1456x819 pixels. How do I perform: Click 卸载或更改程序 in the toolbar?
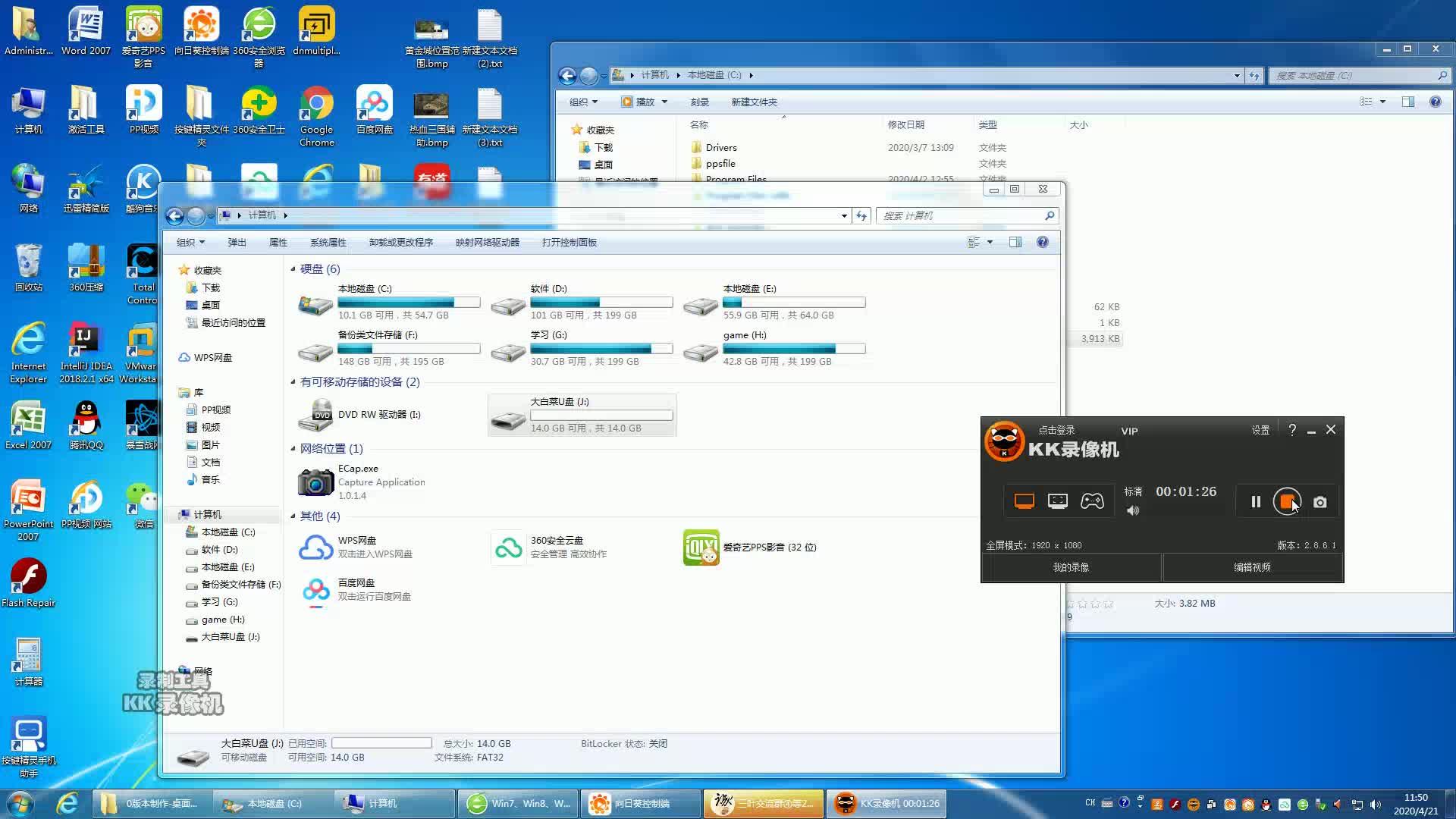tap(400, 243)
